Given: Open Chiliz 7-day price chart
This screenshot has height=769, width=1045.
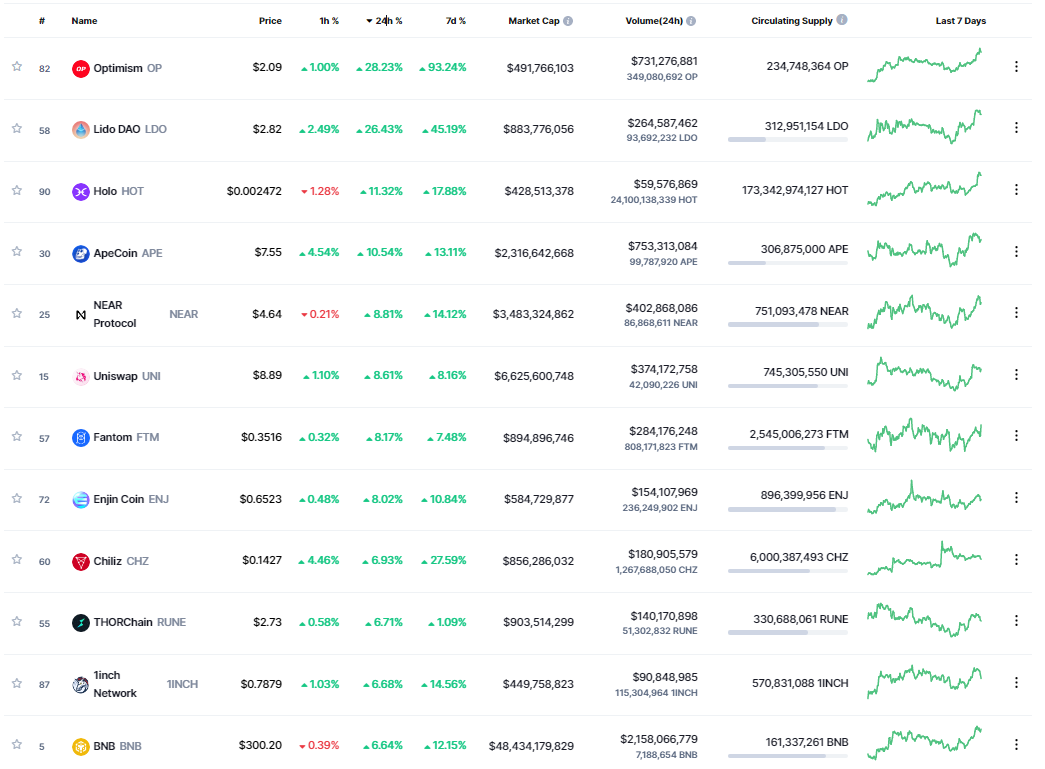Looking at the screenshot, I should (924, 558).
